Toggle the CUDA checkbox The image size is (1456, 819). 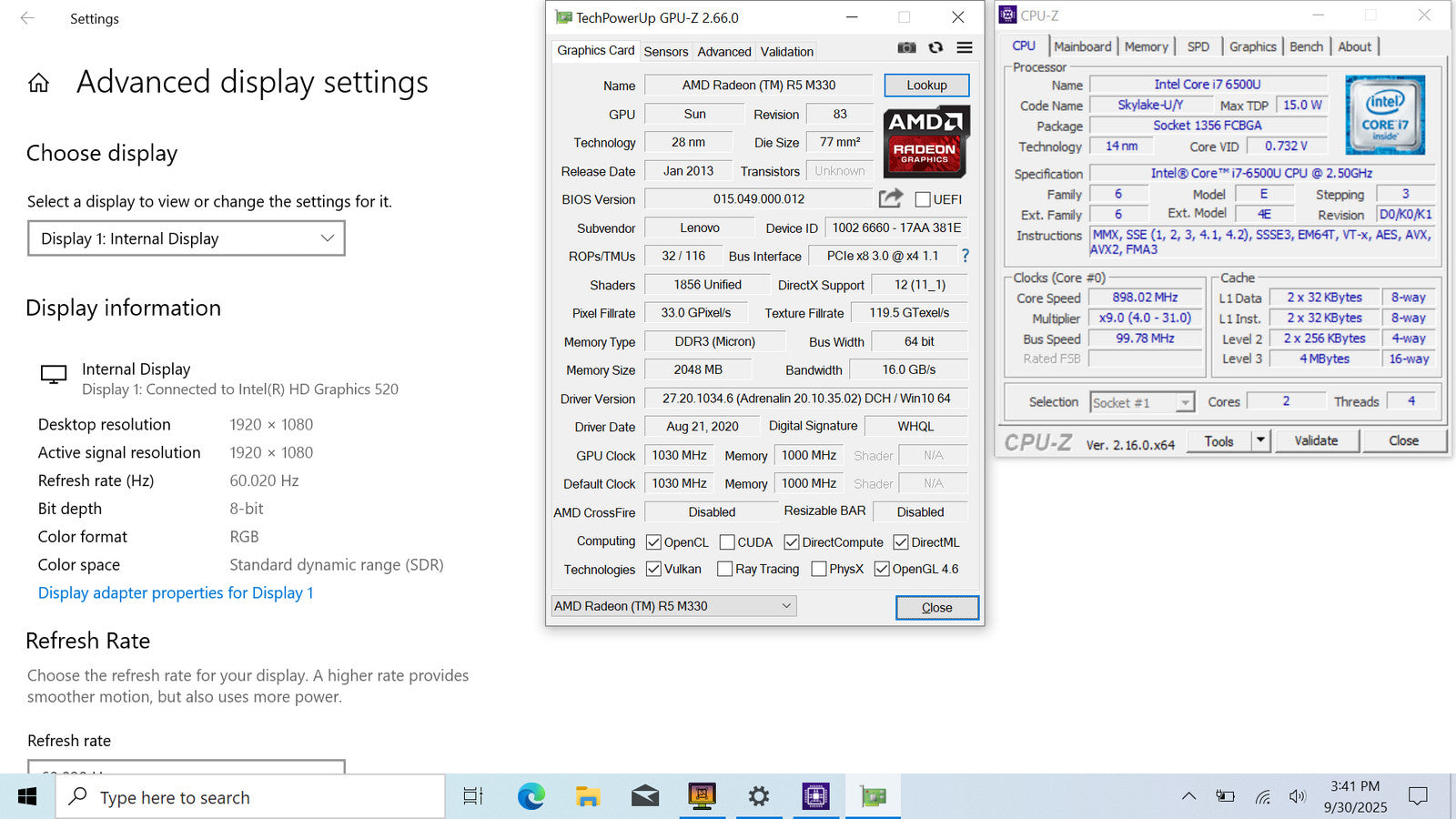pos(726,542)
